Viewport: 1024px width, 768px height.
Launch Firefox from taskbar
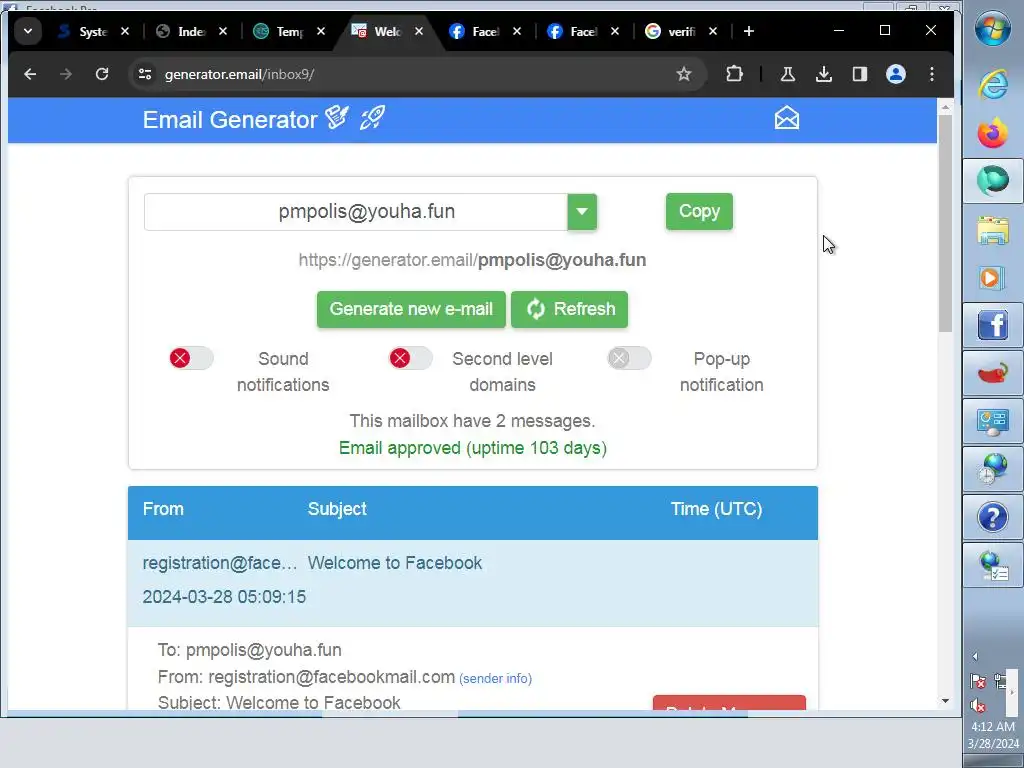coord(993,133)
